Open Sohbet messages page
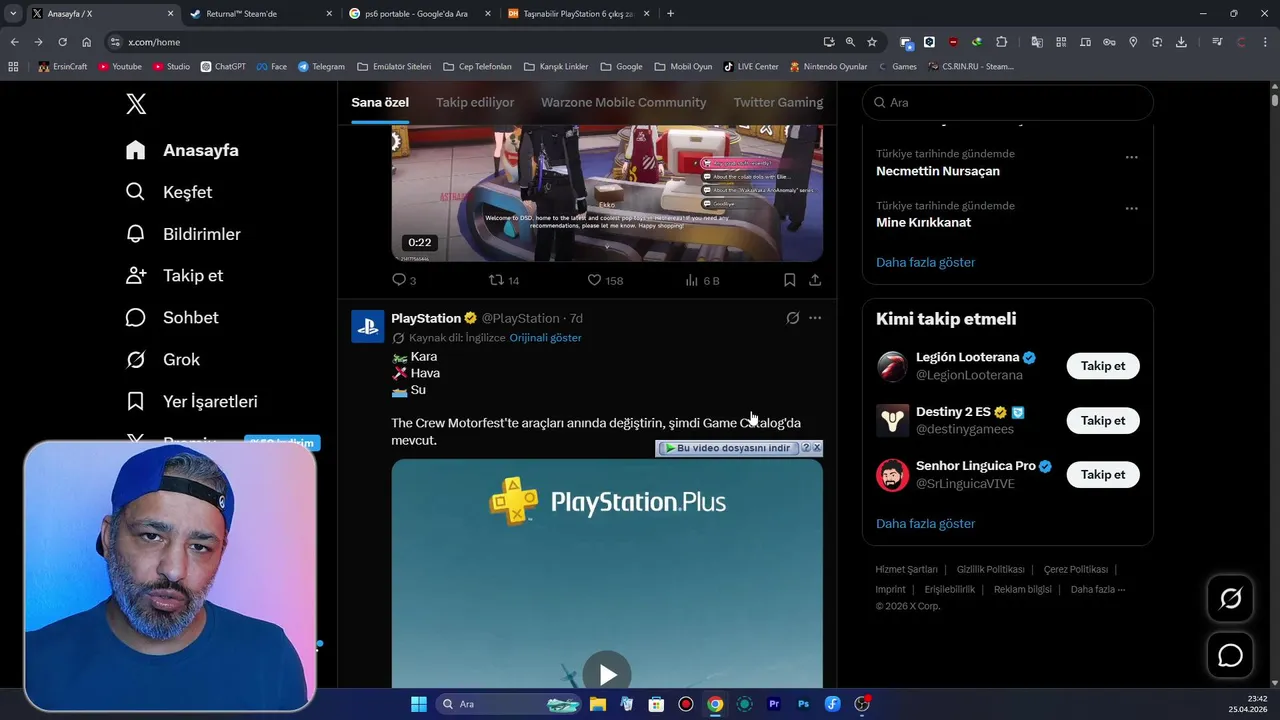 [172, 317]
